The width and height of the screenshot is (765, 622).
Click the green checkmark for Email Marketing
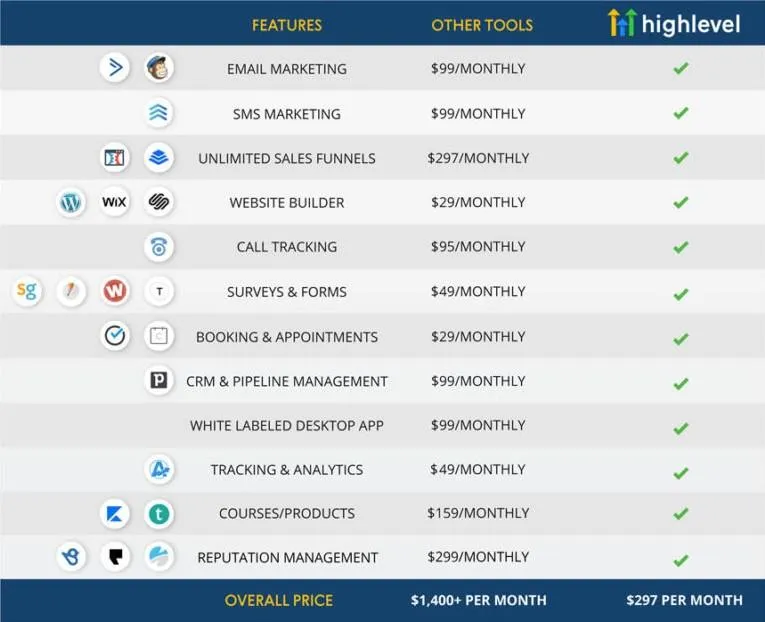click(x=681, y=68)
